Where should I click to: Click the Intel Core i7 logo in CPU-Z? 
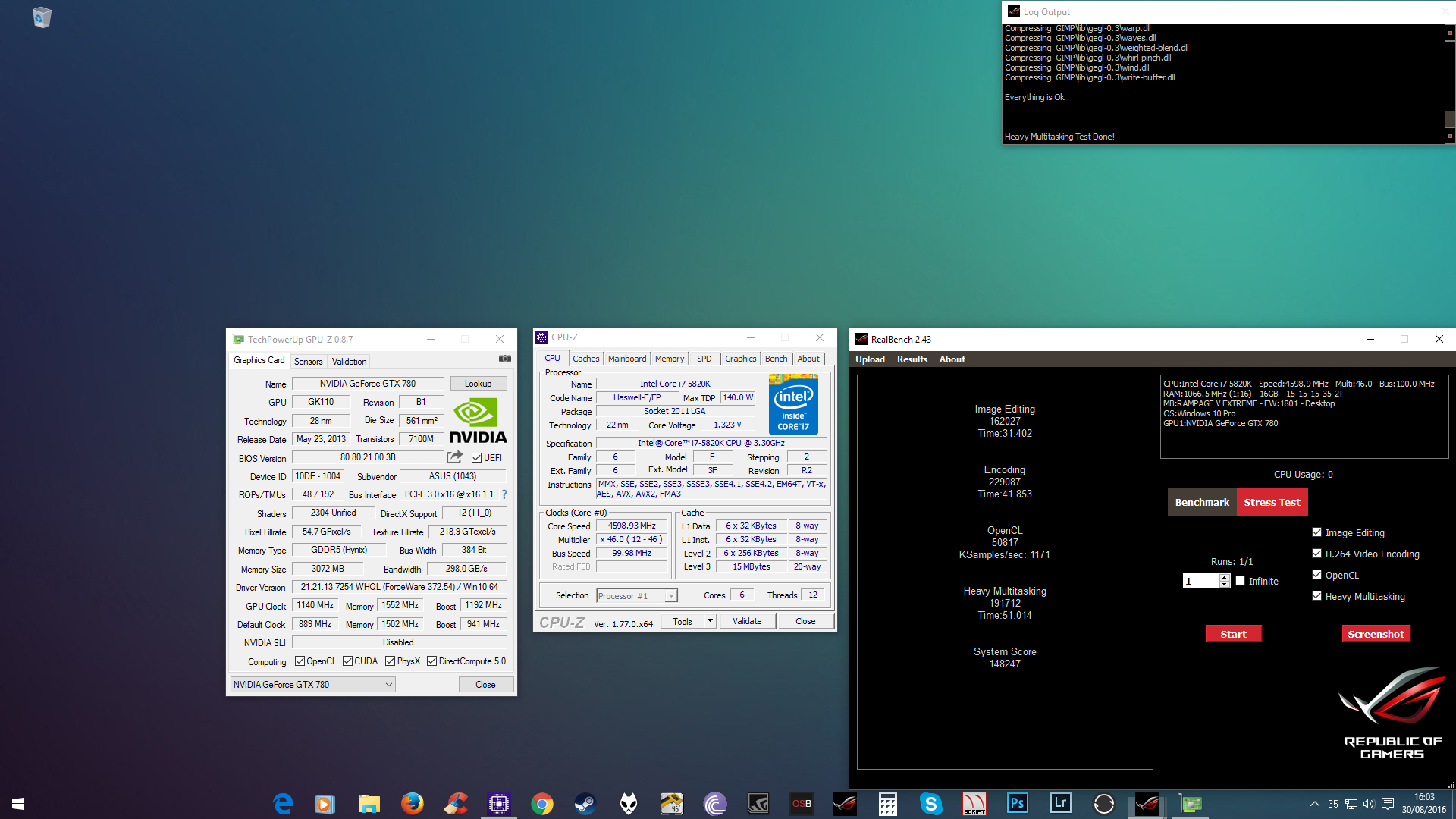click(x=793, y=404)
